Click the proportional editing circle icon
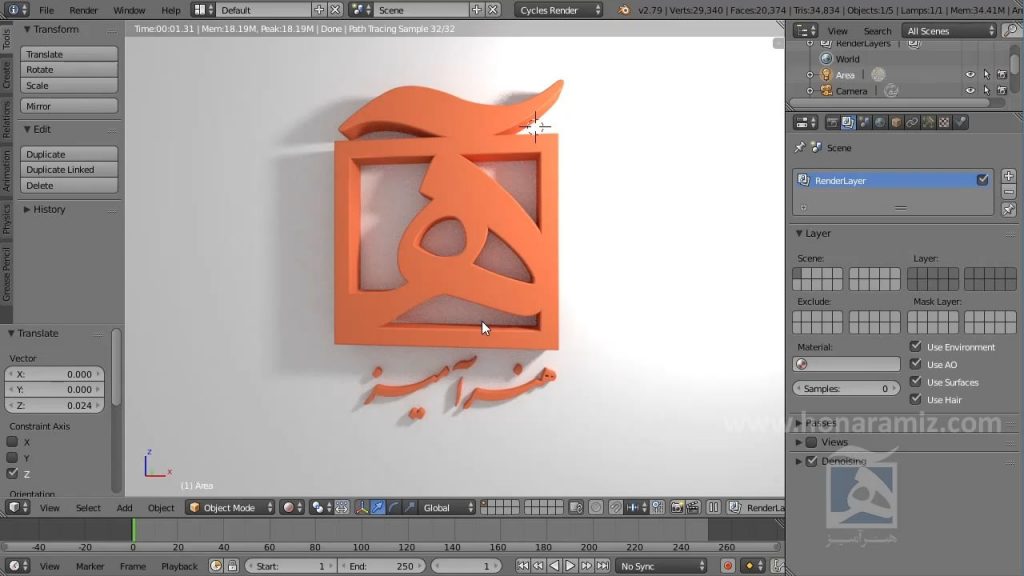Image resolution: width=1024 pixels, height=576 pixels. click(x=596, y=507)
